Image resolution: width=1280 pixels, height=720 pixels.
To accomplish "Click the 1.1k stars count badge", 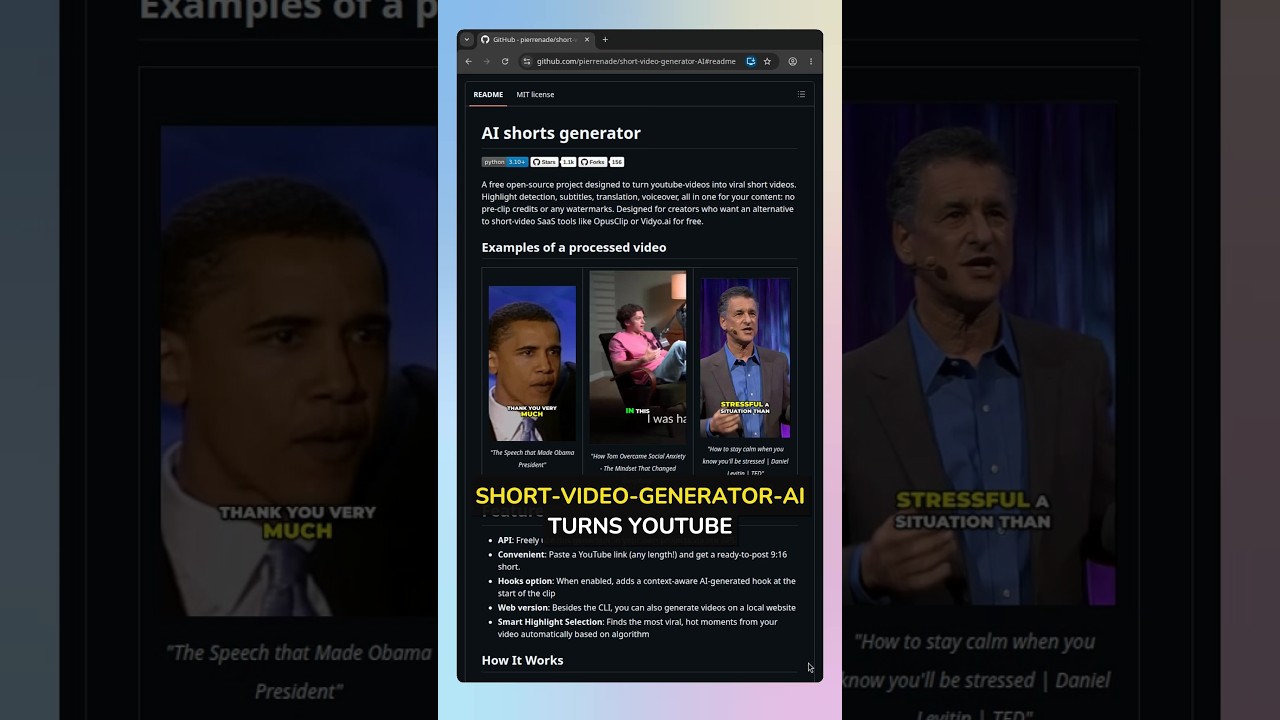I will [568, 162].
